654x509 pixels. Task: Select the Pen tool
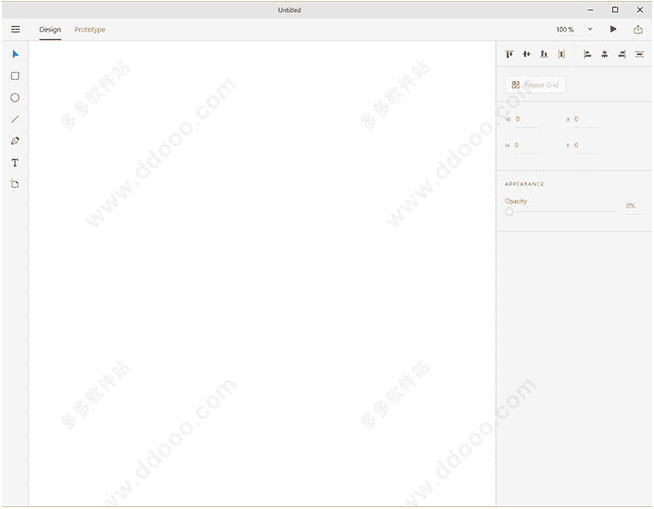pyautogui.click(x=15, y=141)
